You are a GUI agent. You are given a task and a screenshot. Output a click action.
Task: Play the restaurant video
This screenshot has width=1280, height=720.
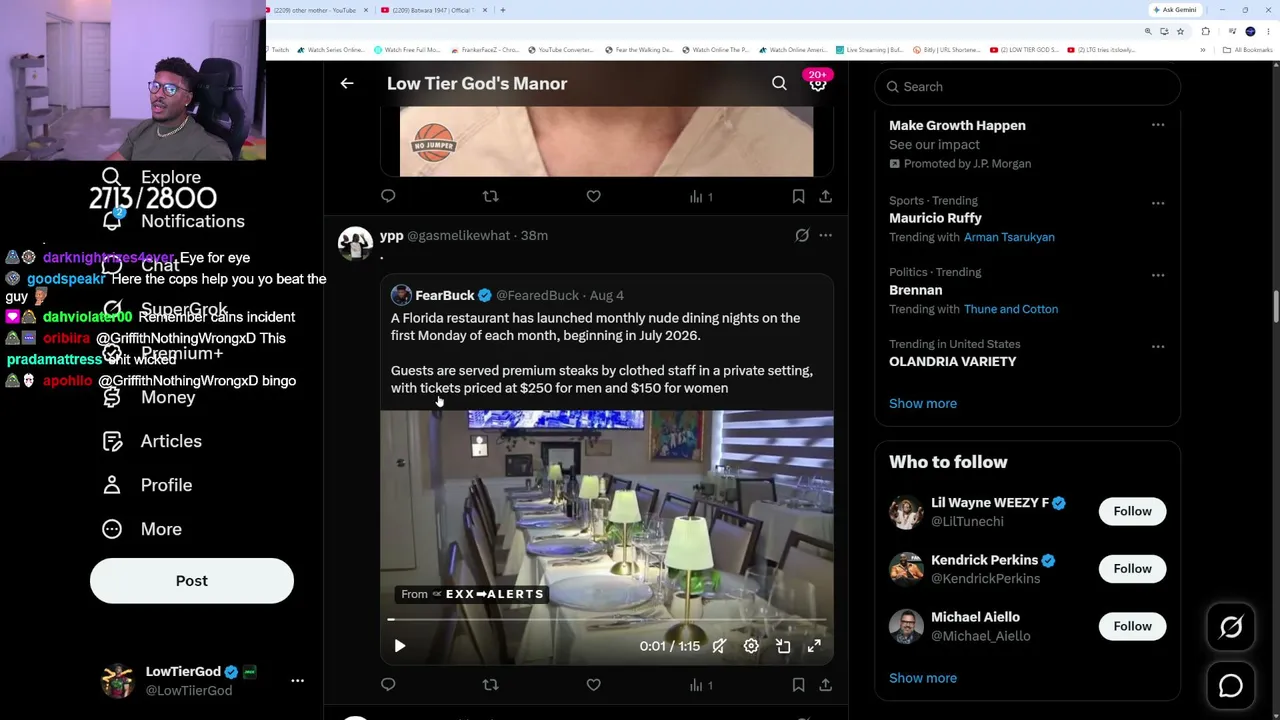(399, 646)
